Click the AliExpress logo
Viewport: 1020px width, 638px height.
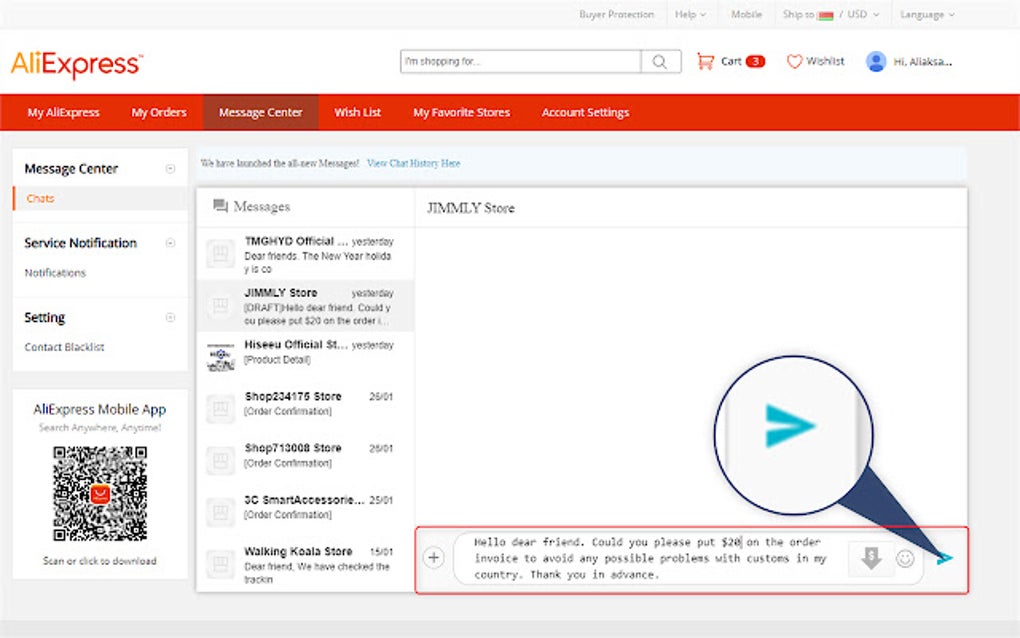tap(77, 64)
